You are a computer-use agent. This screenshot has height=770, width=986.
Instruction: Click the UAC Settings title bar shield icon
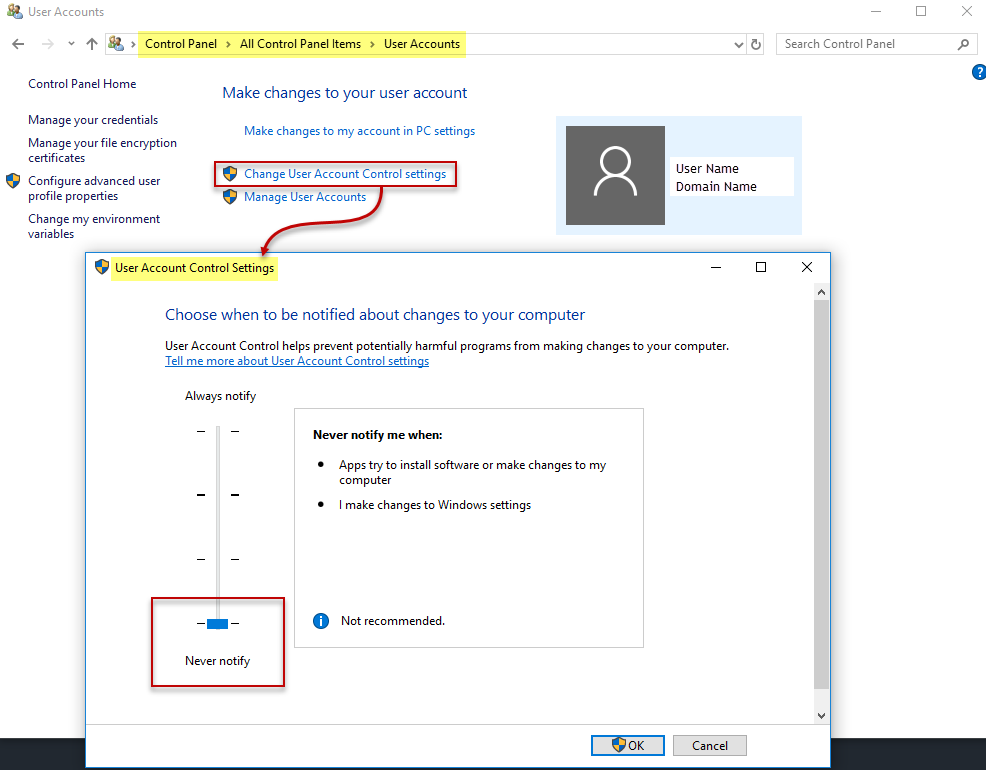[x=102, y=267]
